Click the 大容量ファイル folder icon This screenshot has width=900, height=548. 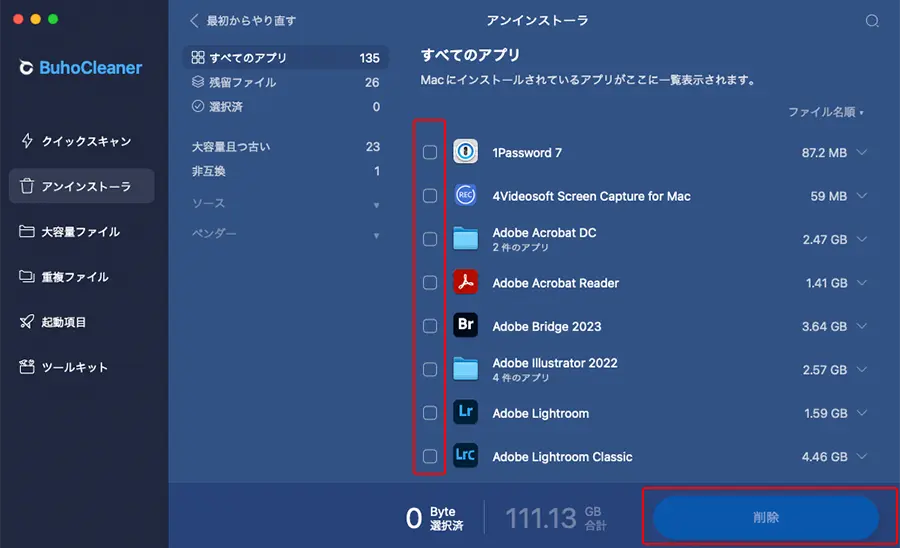pyautogui.click(x=26, y=231)
